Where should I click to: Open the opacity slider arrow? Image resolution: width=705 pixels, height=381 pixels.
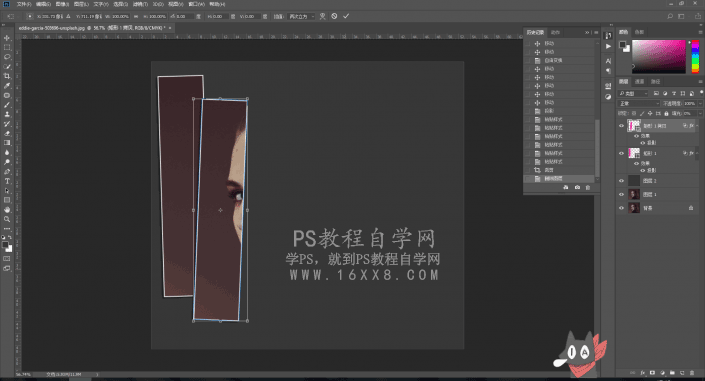click(x=700, y=103)
